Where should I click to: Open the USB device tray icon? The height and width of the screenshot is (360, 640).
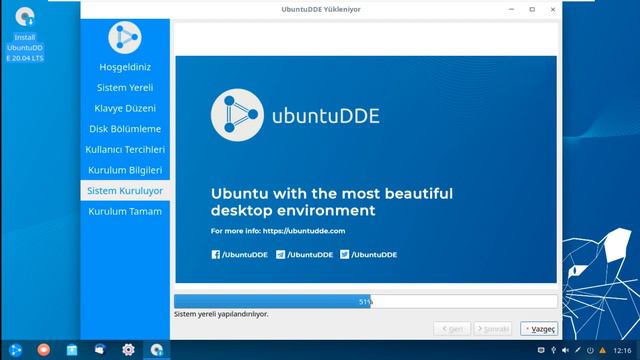click(553, 350)
